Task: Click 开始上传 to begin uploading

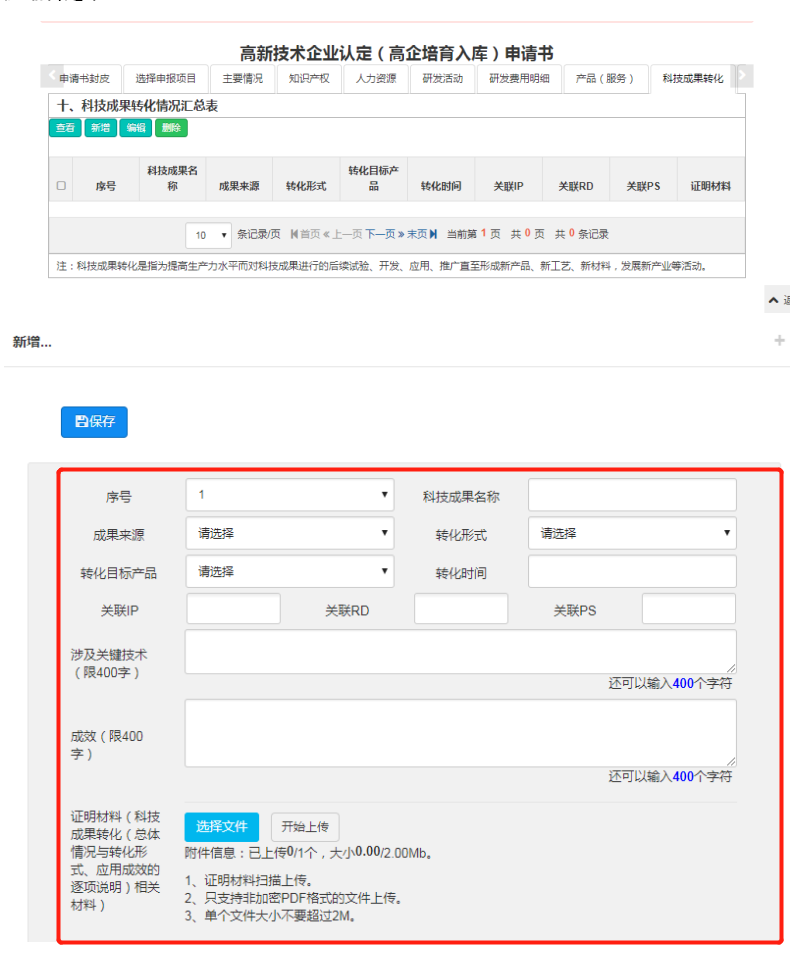Action: pyautogui.click(x=304, y=826)
